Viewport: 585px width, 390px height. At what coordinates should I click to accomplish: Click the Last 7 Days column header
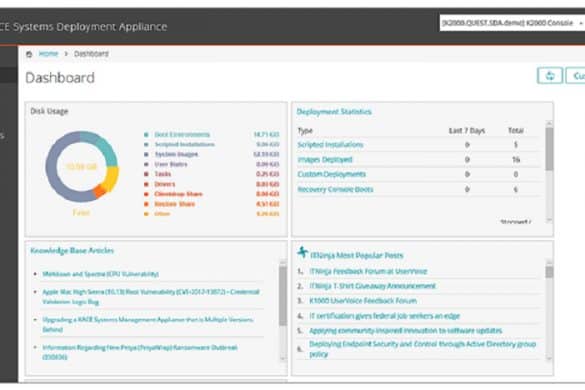[x=467, y=131]
